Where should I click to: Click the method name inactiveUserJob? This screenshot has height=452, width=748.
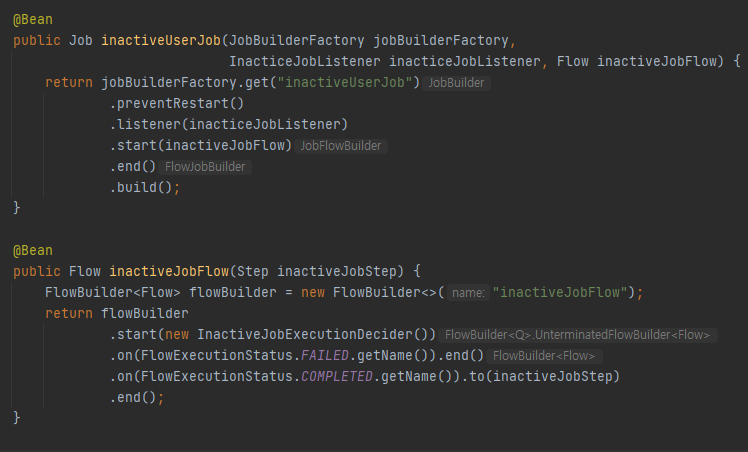(161, 41)
